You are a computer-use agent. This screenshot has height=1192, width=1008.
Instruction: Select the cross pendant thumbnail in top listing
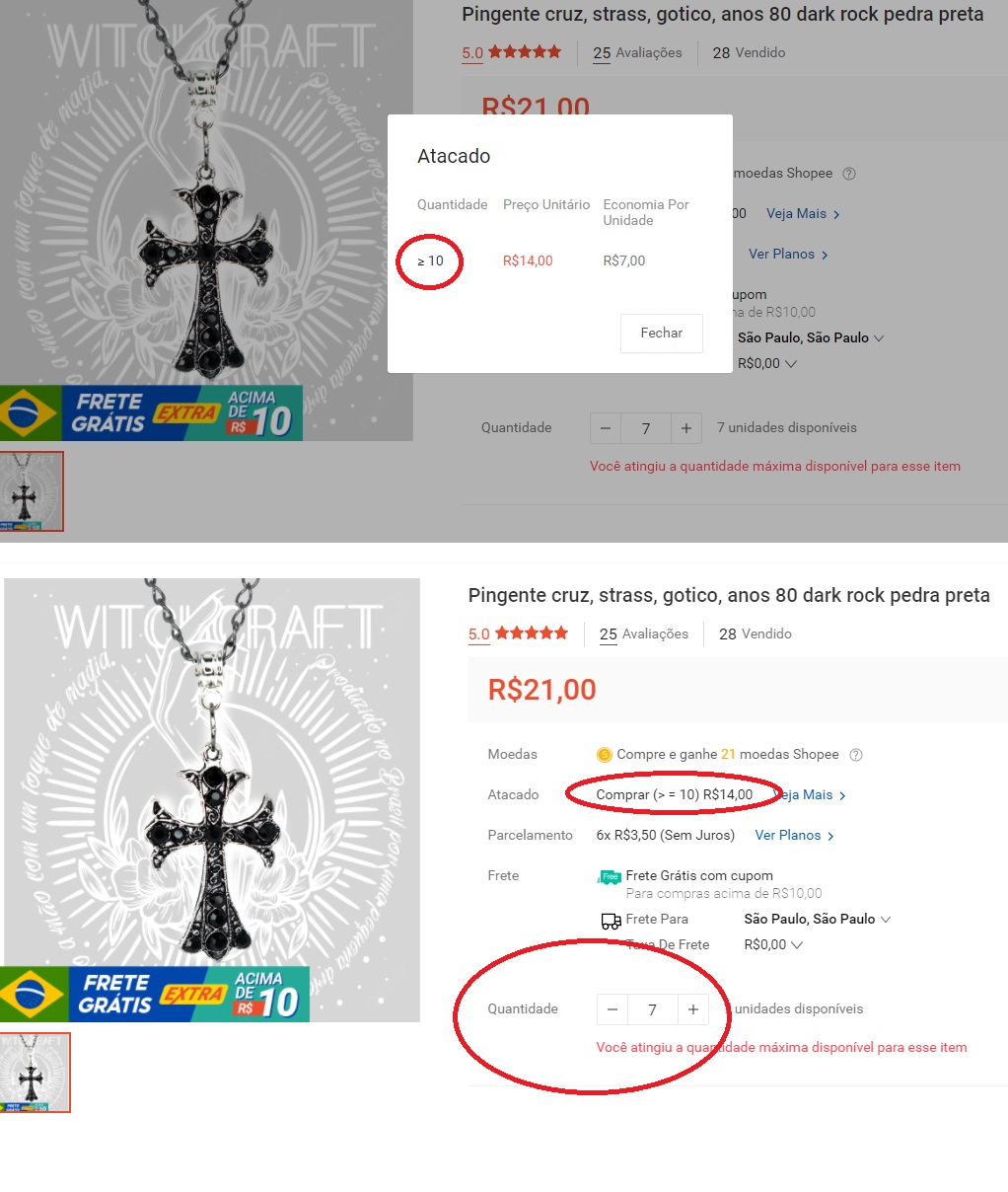[32, 491]
